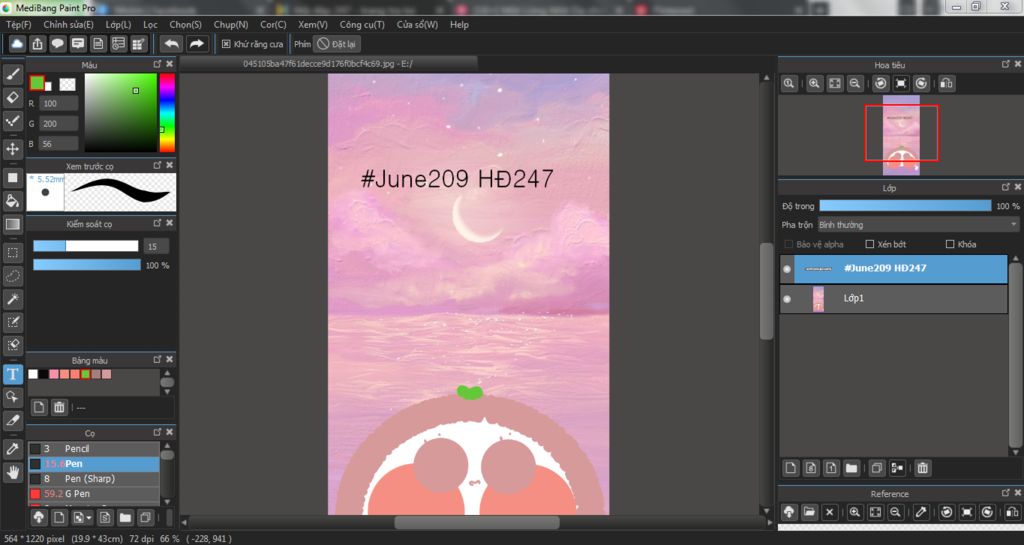Add a new layer in Lớp panel
Screen dimensions: 1024x545
pos(791,468)
